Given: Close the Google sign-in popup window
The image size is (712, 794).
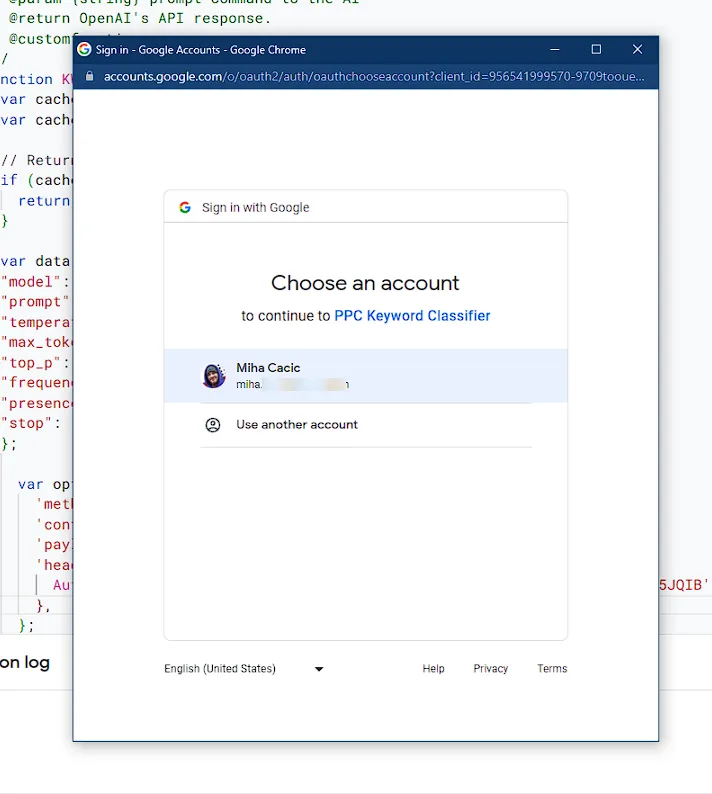Looking at the screenshot, I should tap(638, 49).
